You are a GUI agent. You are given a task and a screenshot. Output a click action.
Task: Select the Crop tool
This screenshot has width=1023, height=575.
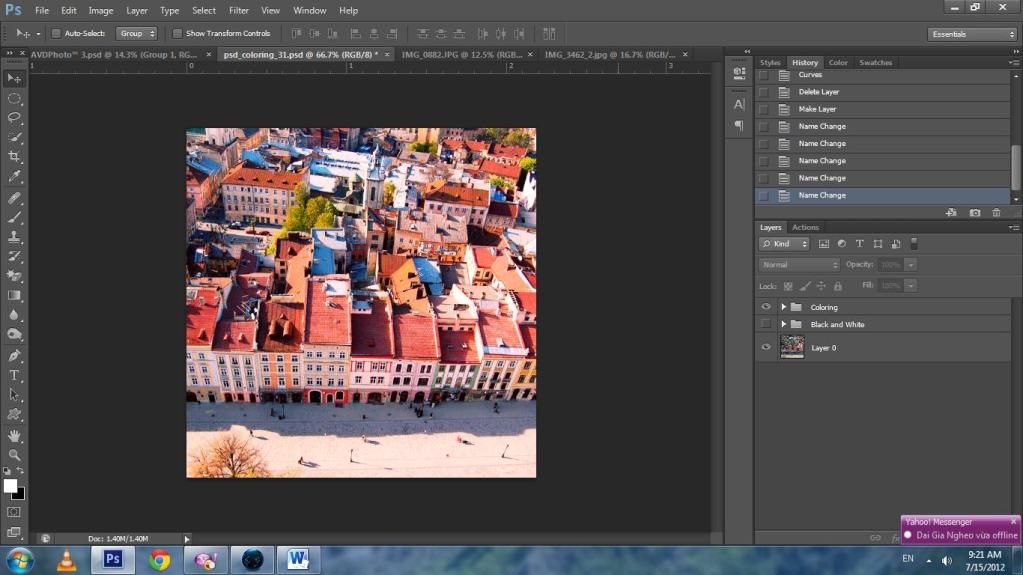click(x=14, y=157)
